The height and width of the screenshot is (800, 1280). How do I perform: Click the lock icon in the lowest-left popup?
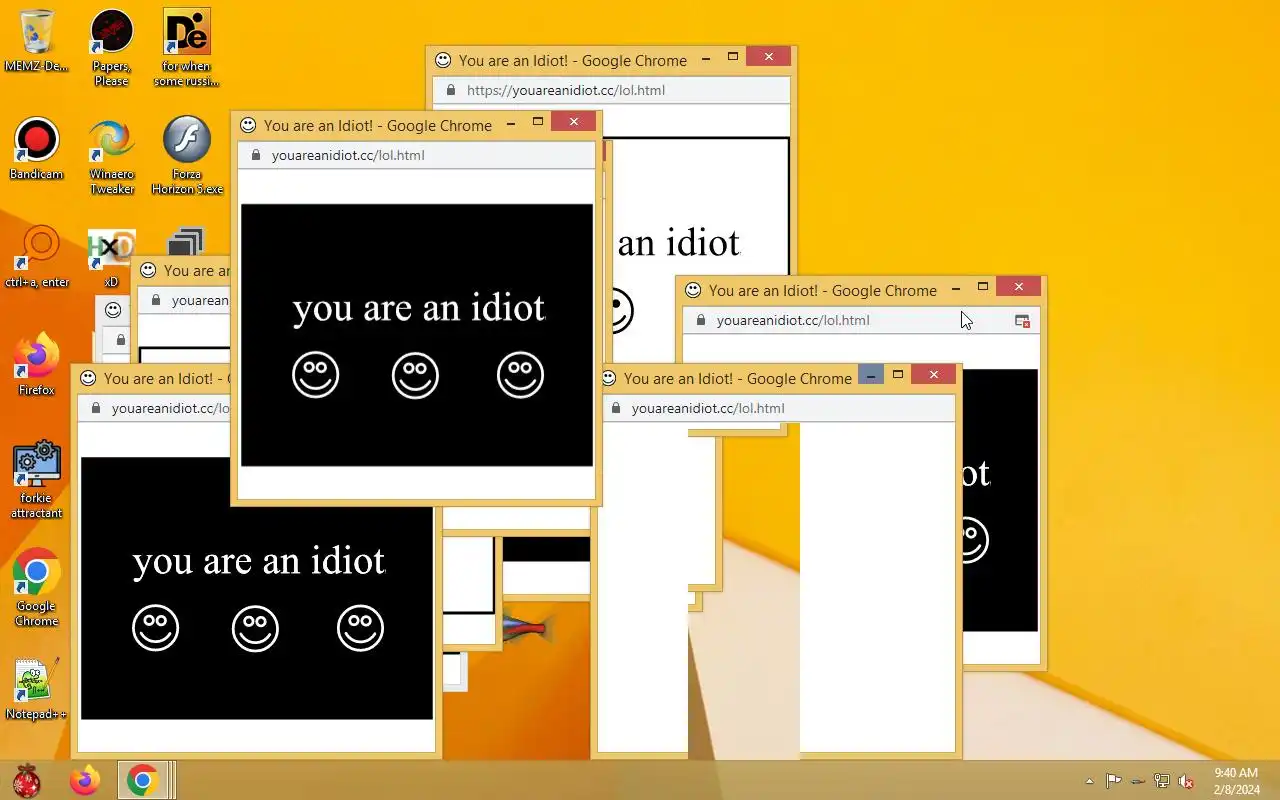tap(95, 408)
